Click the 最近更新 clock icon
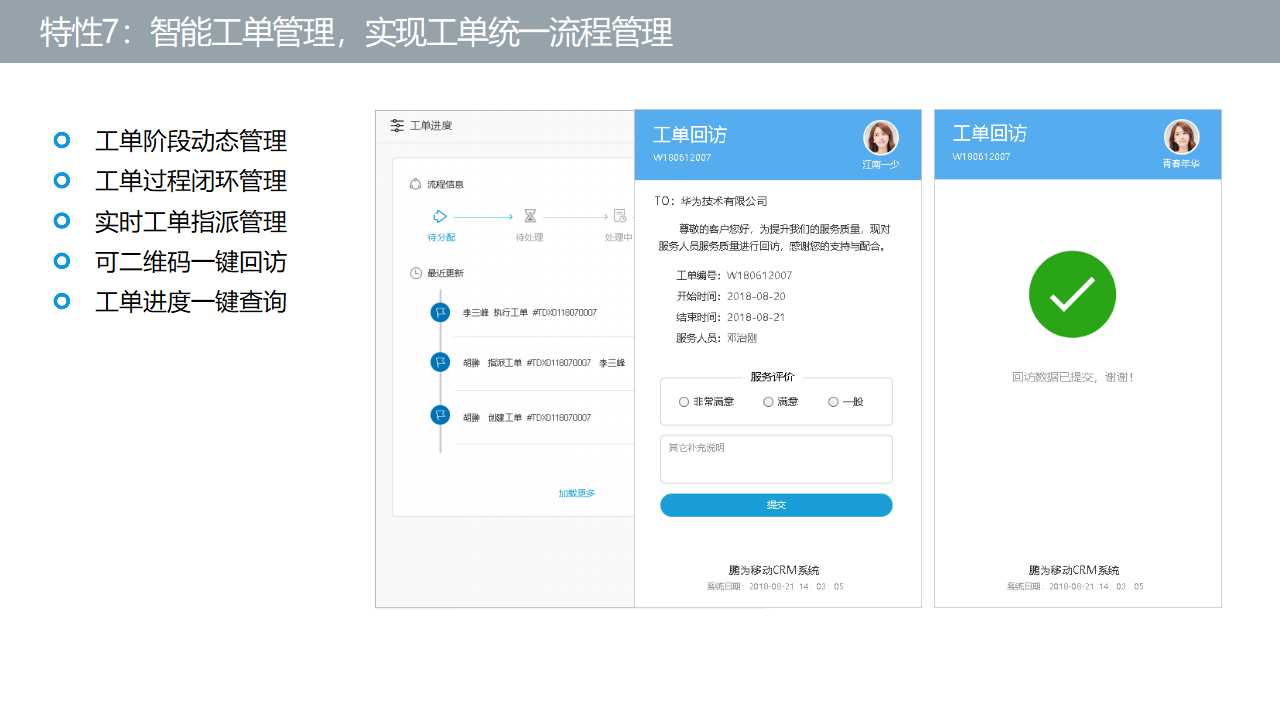Image resolution: width=1280 pixels, height=720 pixels. point(416,273)
